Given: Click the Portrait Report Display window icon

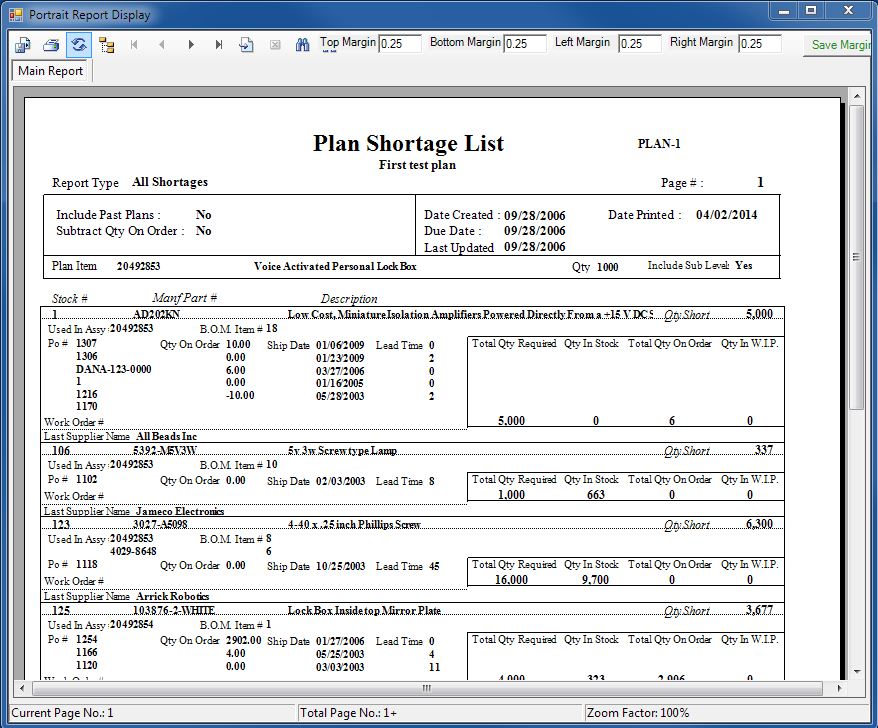Looking at the screenshot, I should 16,15.
